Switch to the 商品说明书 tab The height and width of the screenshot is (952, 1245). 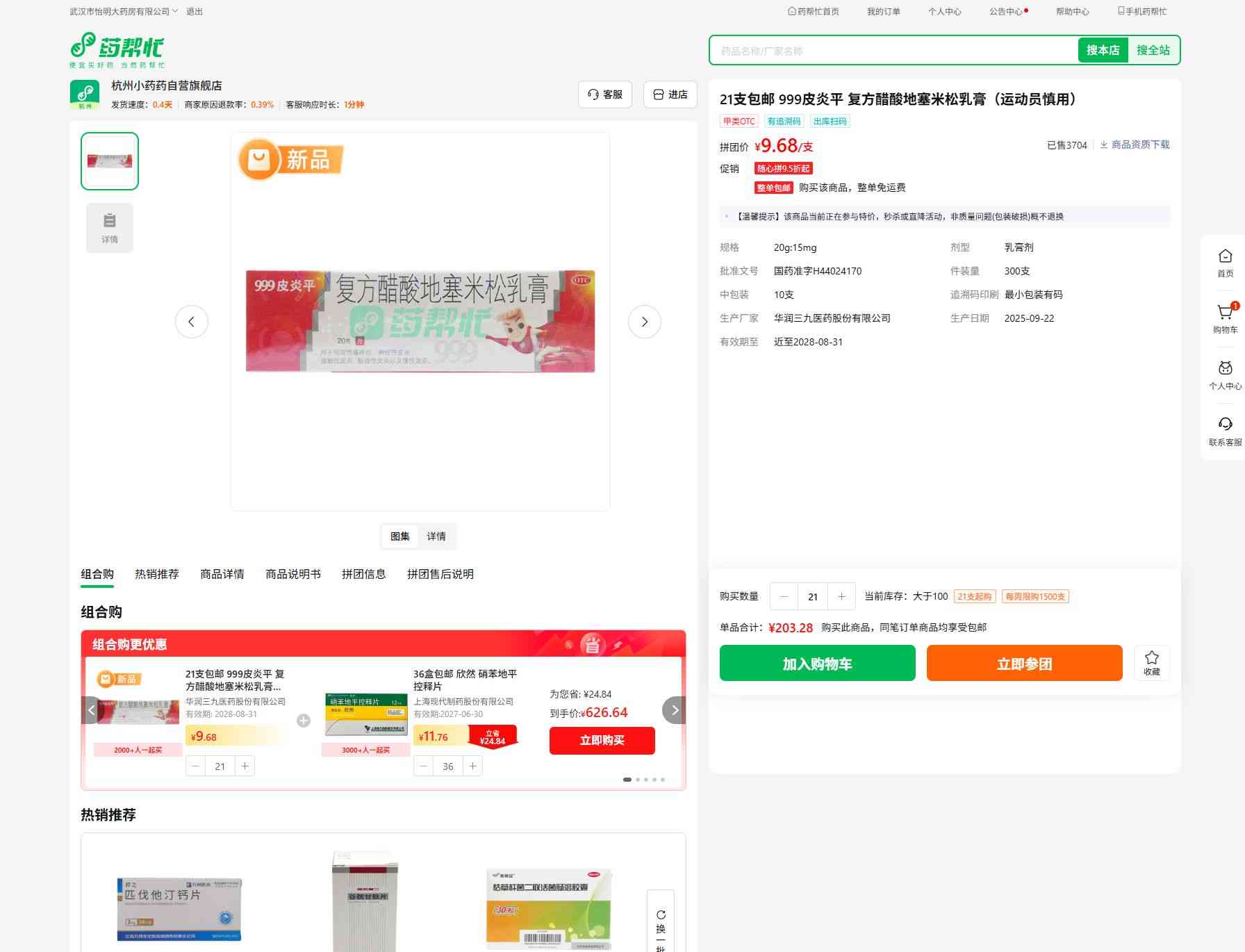292,574
